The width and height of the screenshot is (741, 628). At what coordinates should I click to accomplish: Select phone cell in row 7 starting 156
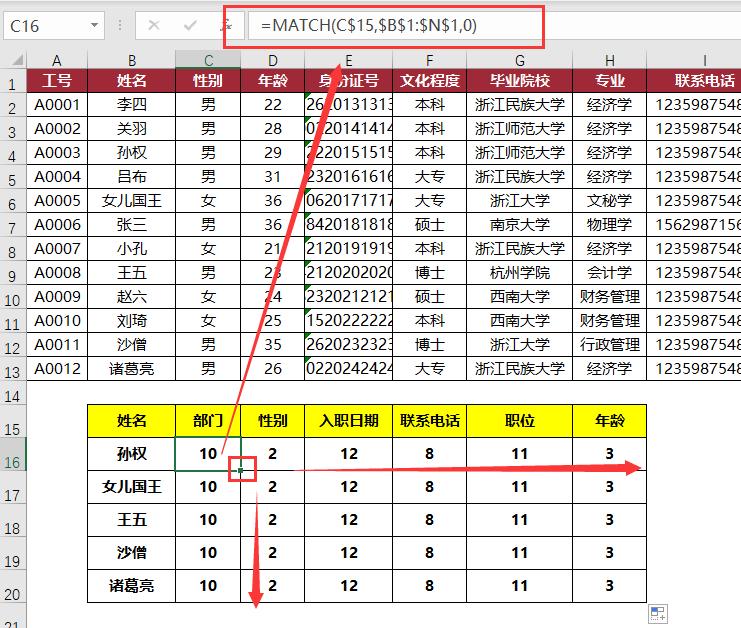pos(694,224)
